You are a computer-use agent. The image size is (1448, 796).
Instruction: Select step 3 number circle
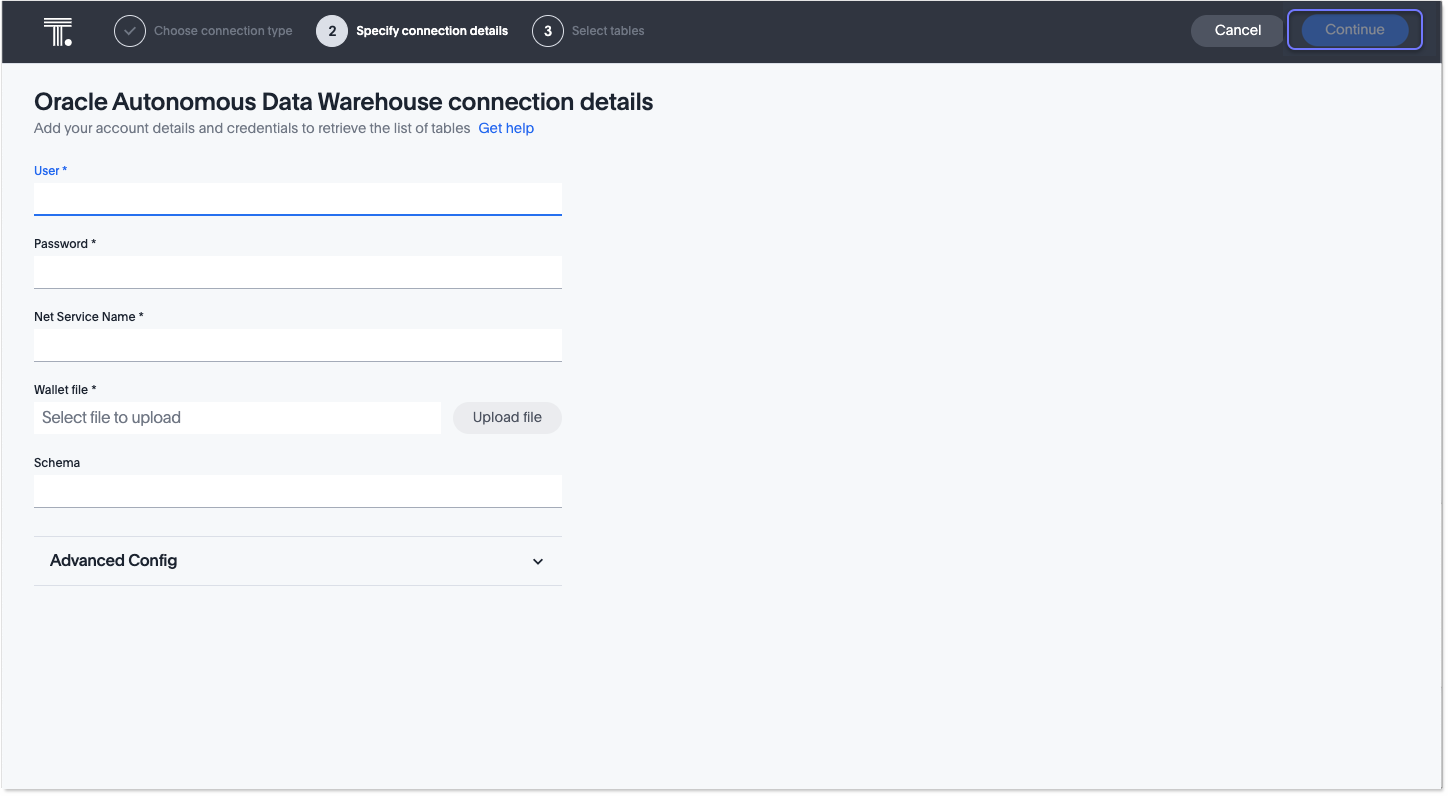pos(548,31)
